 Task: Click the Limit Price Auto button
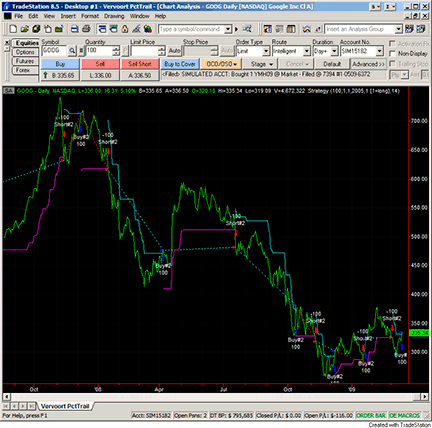(174, 51)
